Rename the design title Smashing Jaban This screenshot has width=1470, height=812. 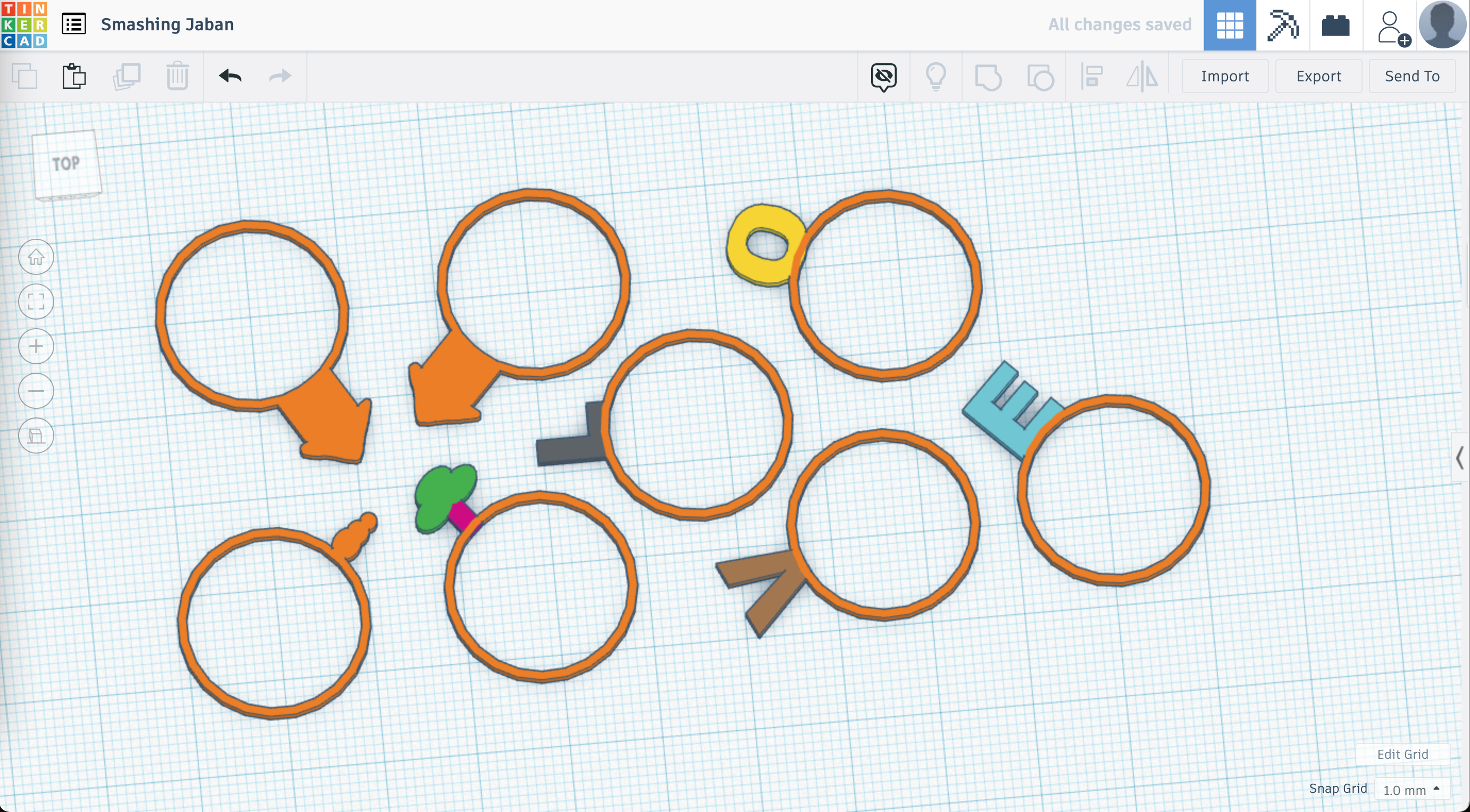tap(167, 24)
